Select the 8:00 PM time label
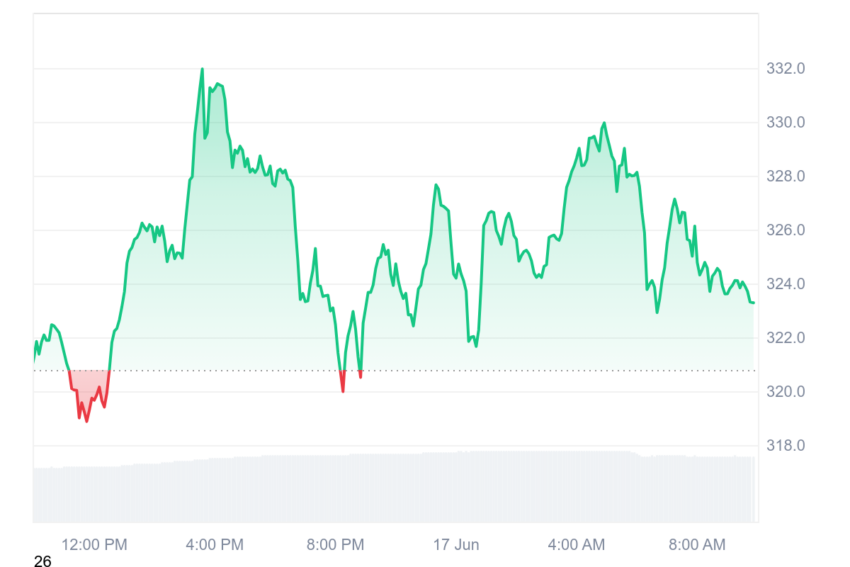 coord(335,545)
